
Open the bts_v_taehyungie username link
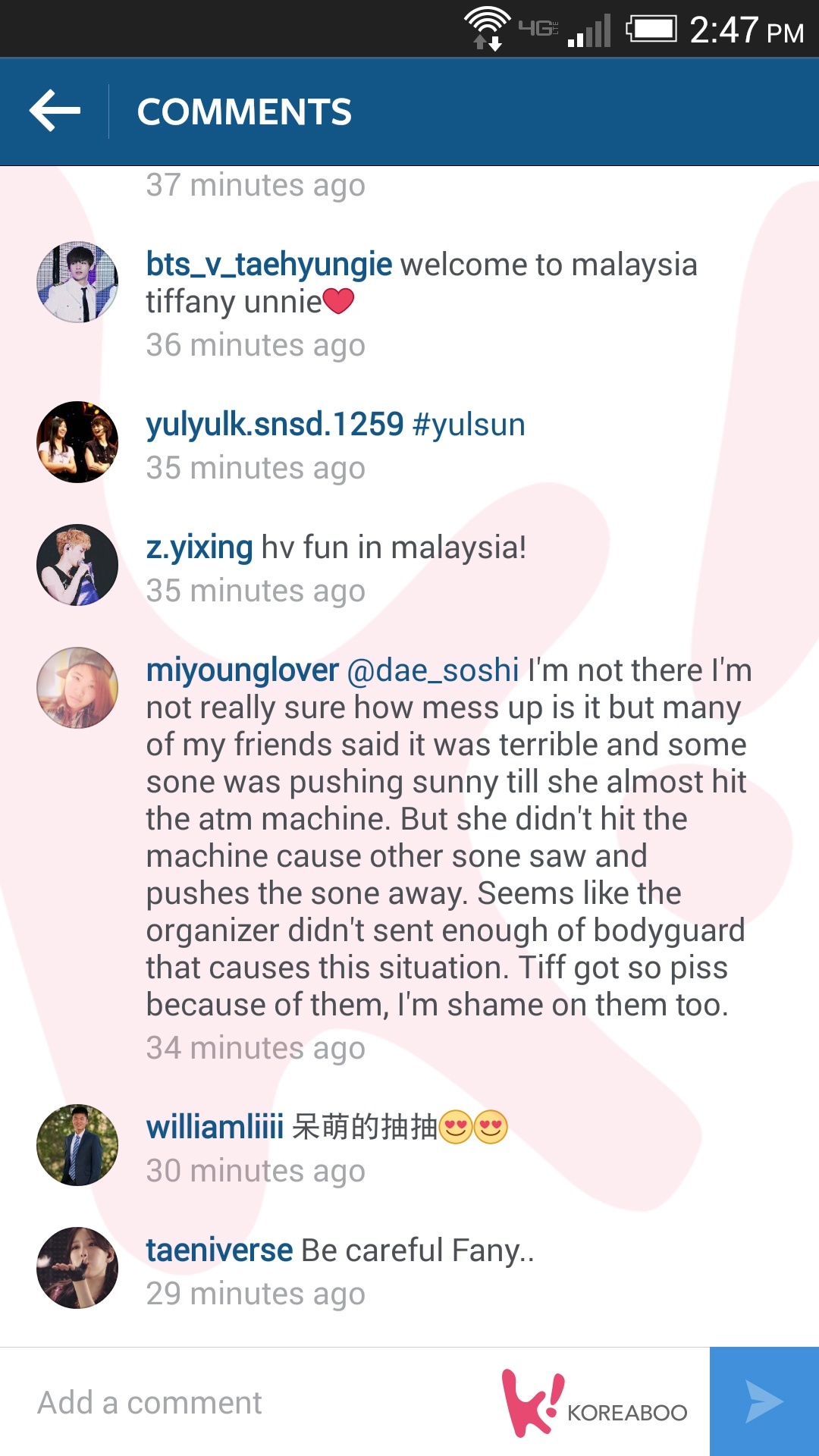tap(269, 265)
